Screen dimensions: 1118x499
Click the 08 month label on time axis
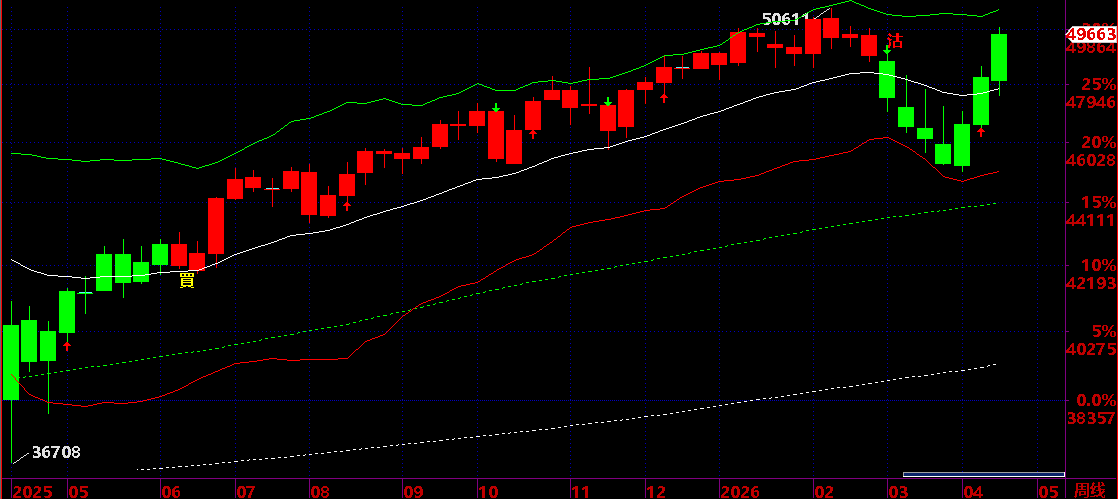(x=319, y=491)
